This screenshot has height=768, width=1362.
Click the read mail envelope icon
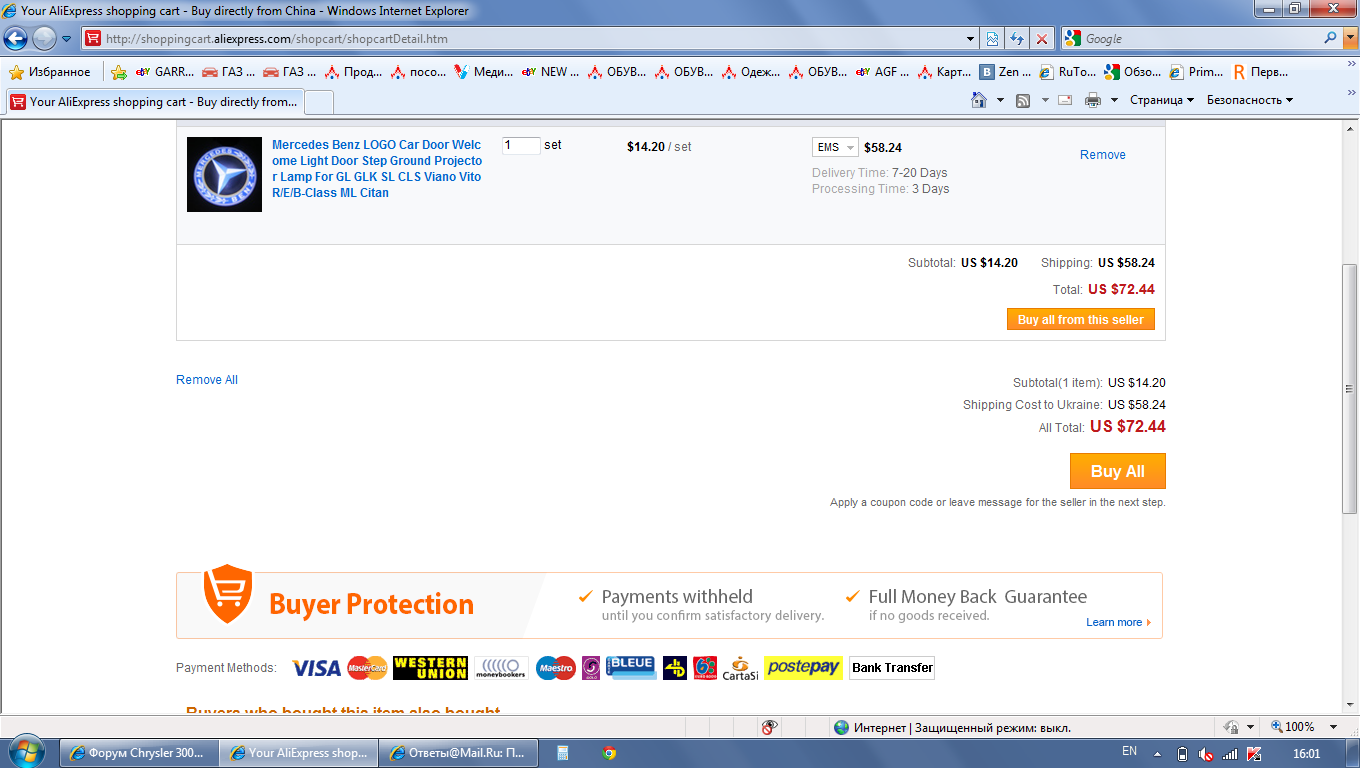(x=1065, y=100)
